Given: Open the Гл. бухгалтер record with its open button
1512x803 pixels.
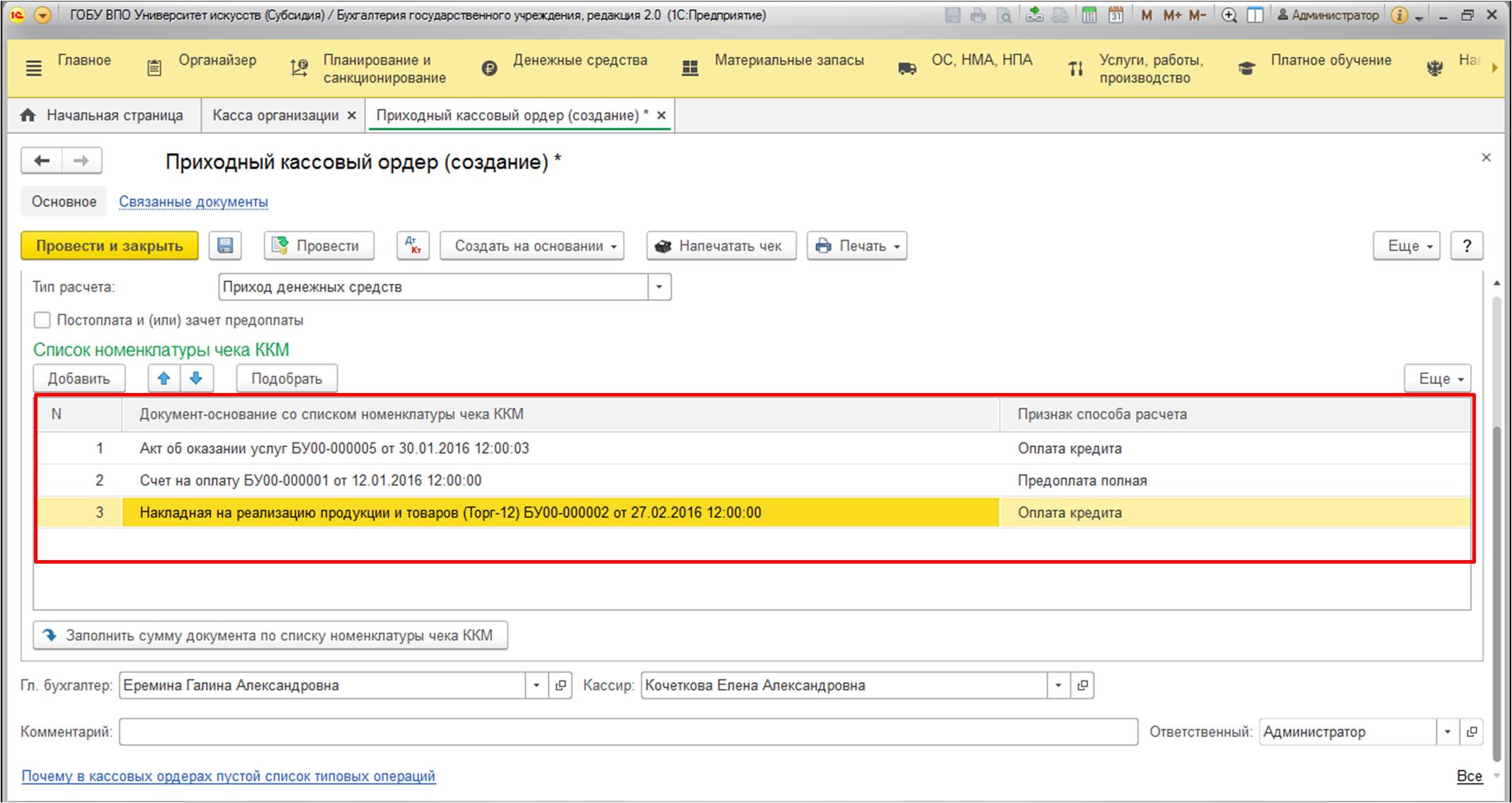Looking at the screenshot, I should coord(561,685).
